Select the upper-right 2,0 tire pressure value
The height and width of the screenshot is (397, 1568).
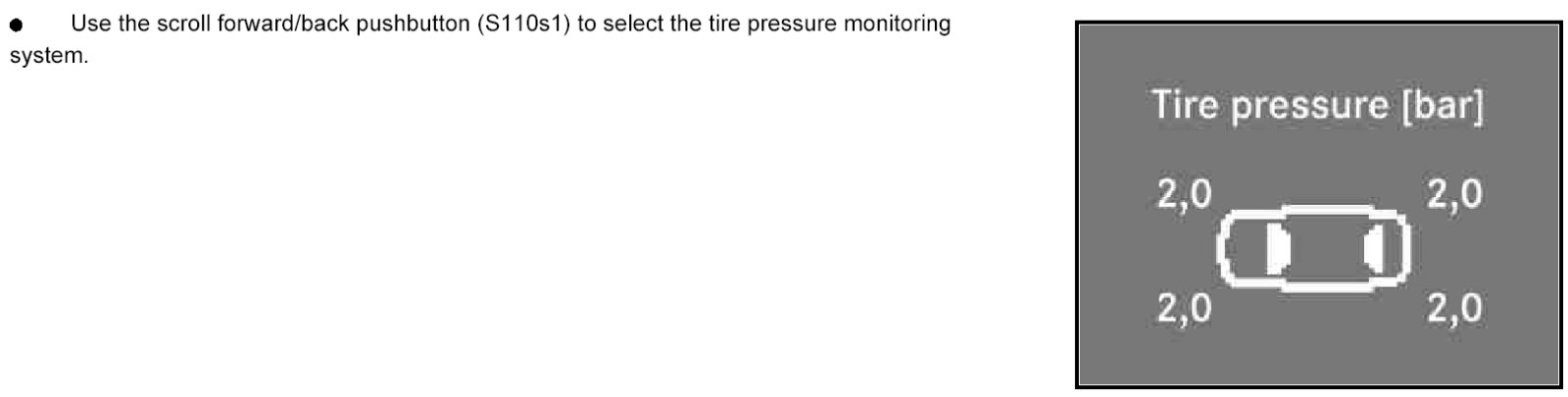1454,195
